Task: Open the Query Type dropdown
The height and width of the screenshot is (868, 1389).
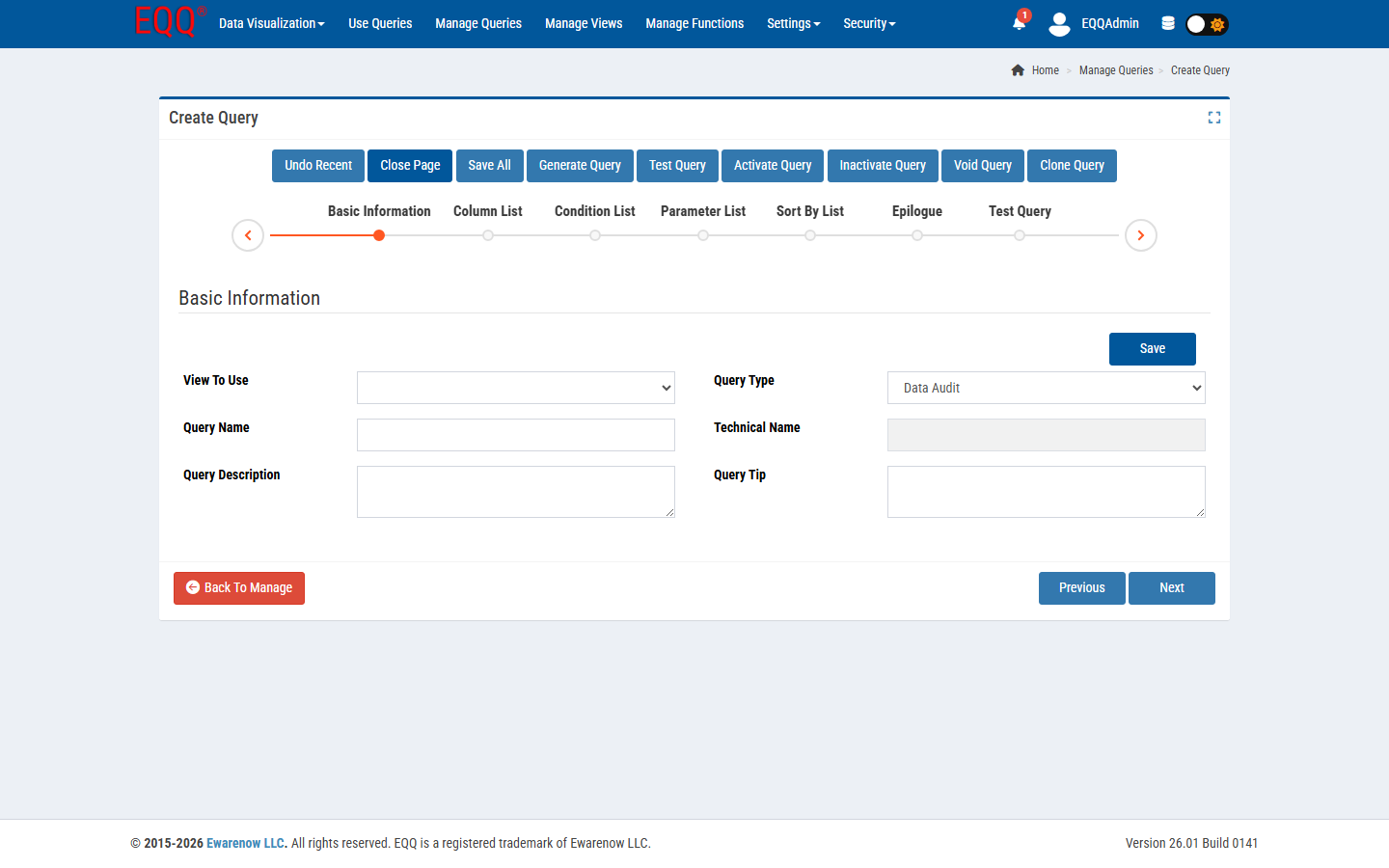Action: (x=1046, y=388)
